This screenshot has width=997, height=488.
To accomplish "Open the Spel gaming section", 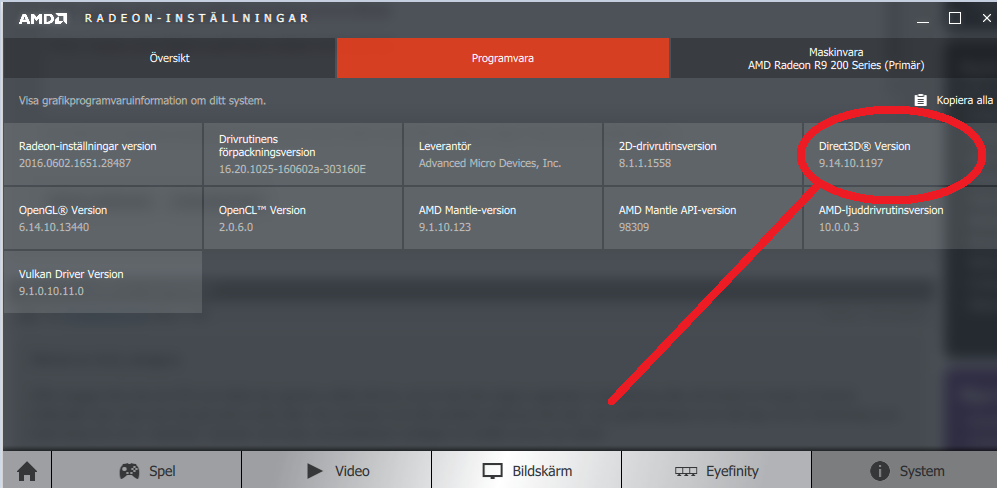I will pyautogui.click(x=147, y=470).
